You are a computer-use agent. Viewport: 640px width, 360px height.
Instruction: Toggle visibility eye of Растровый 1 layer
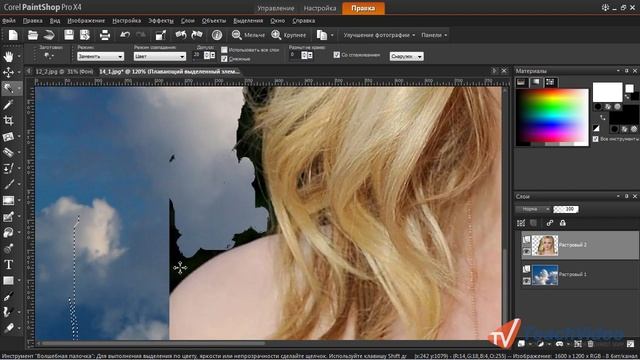tap(527, 281)
